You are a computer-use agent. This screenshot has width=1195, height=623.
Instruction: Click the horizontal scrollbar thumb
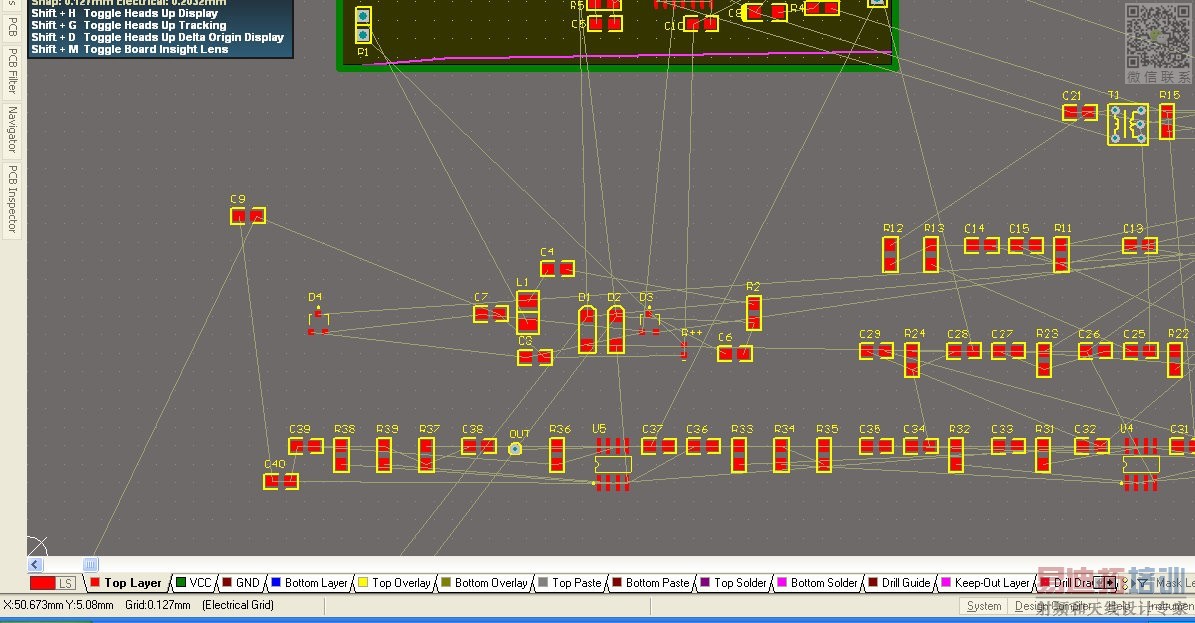coord(91,565)
